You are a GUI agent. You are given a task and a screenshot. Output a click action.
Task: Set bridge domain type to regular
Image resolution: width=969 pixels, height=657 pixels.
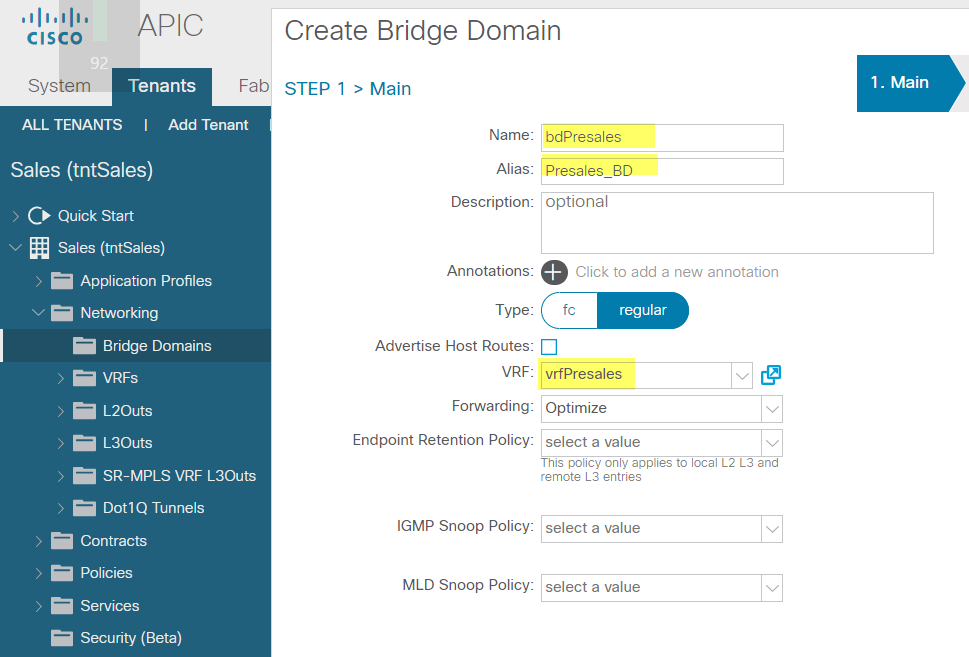(x=643, y=310)
